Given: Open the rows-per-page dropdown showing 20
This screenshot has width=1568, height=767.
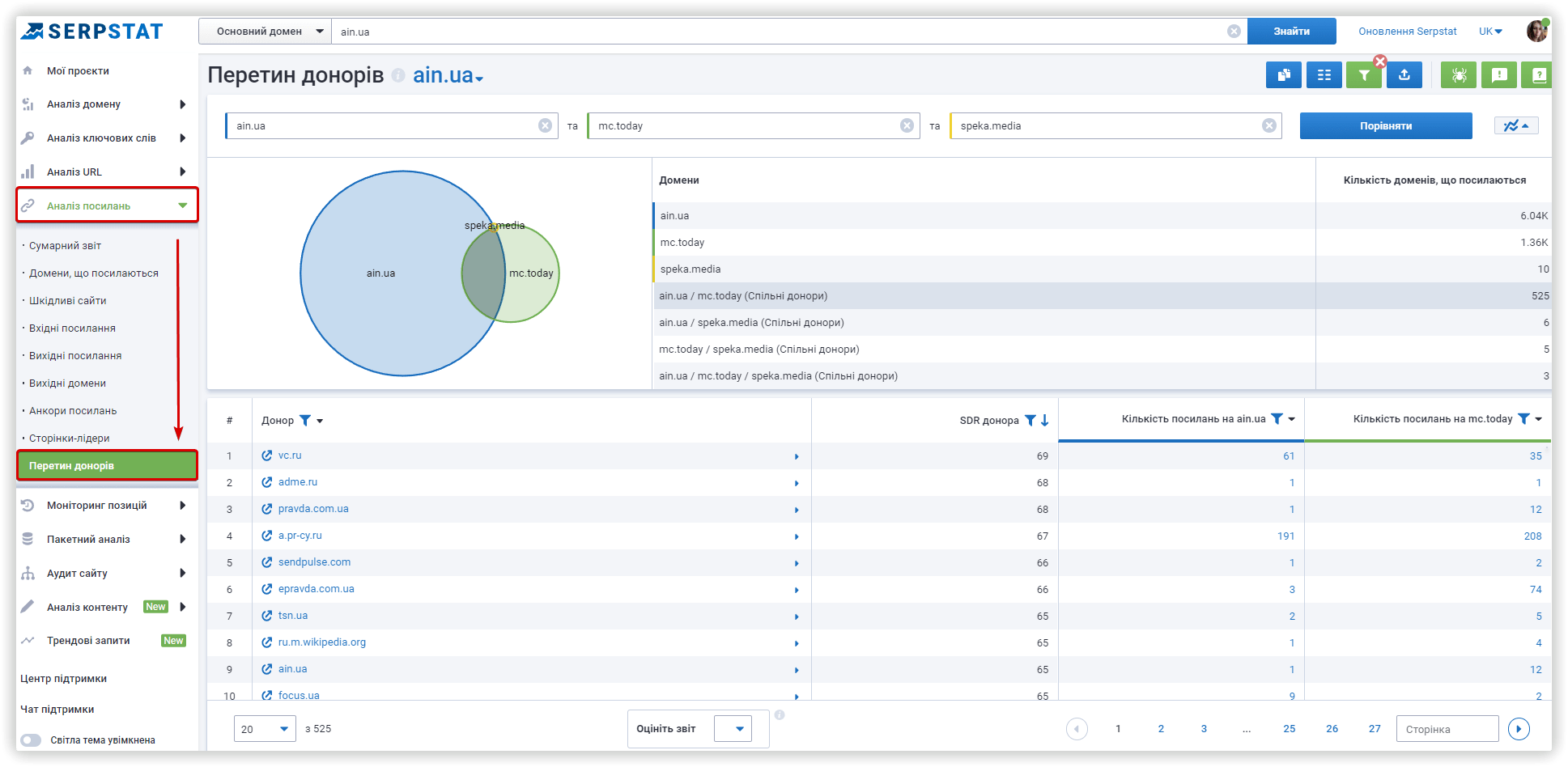Looking at the screenshot, I should [265, 729].
